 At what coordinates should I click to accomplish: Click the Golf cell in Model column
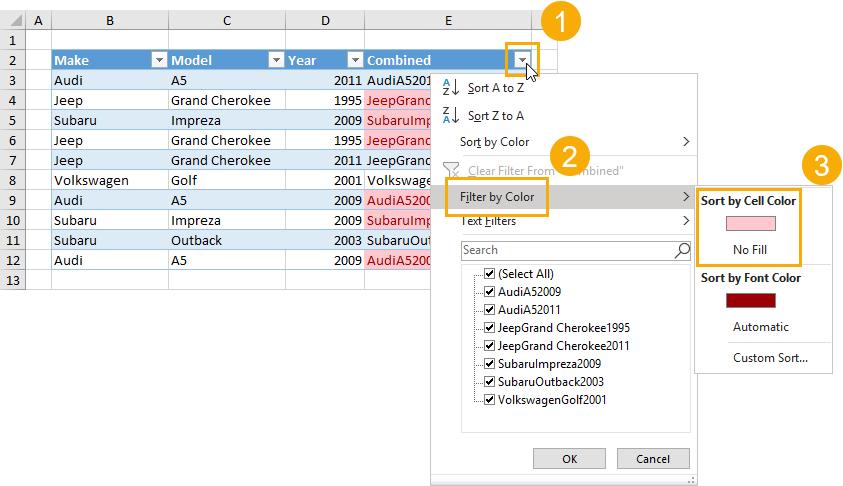coord(227,180)
